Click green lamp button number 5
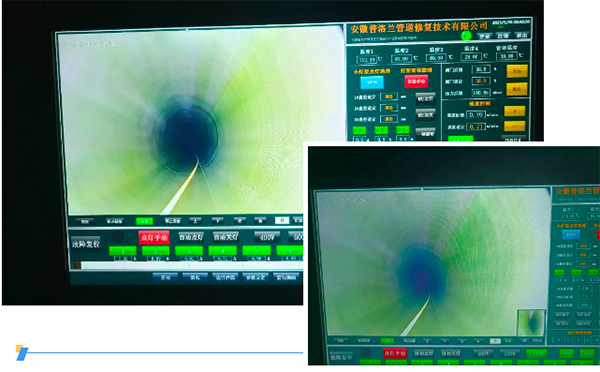 tap(256, 250)
